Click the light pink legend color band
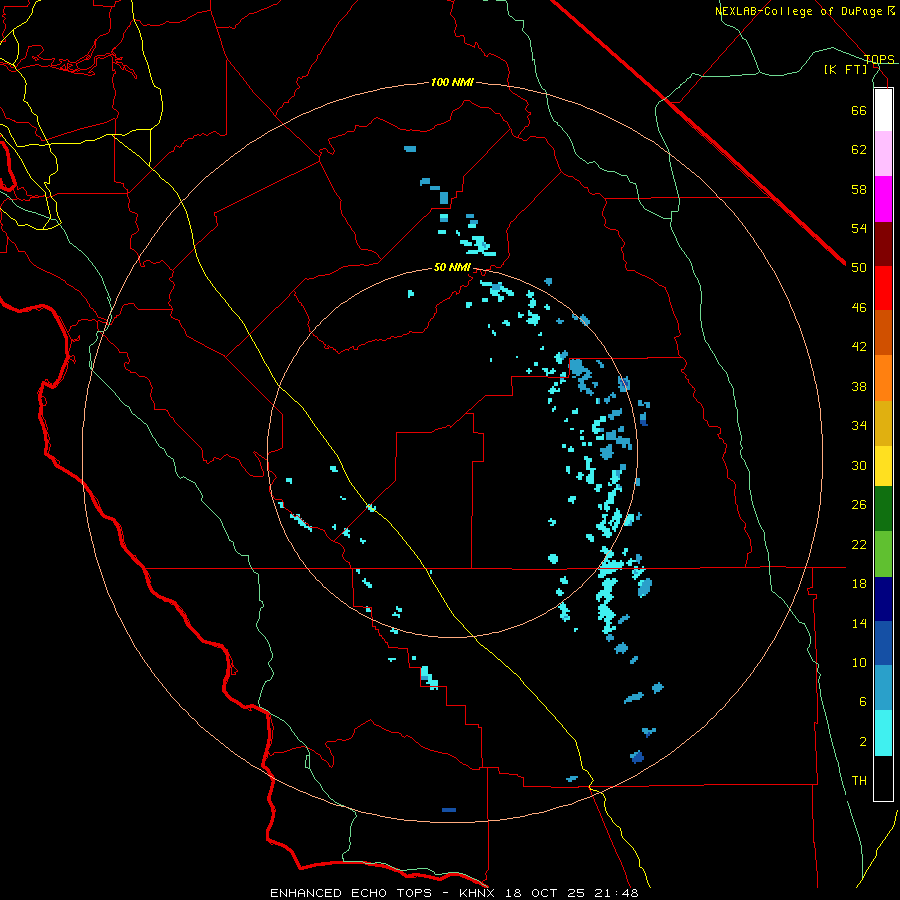 tap(883, 153)
